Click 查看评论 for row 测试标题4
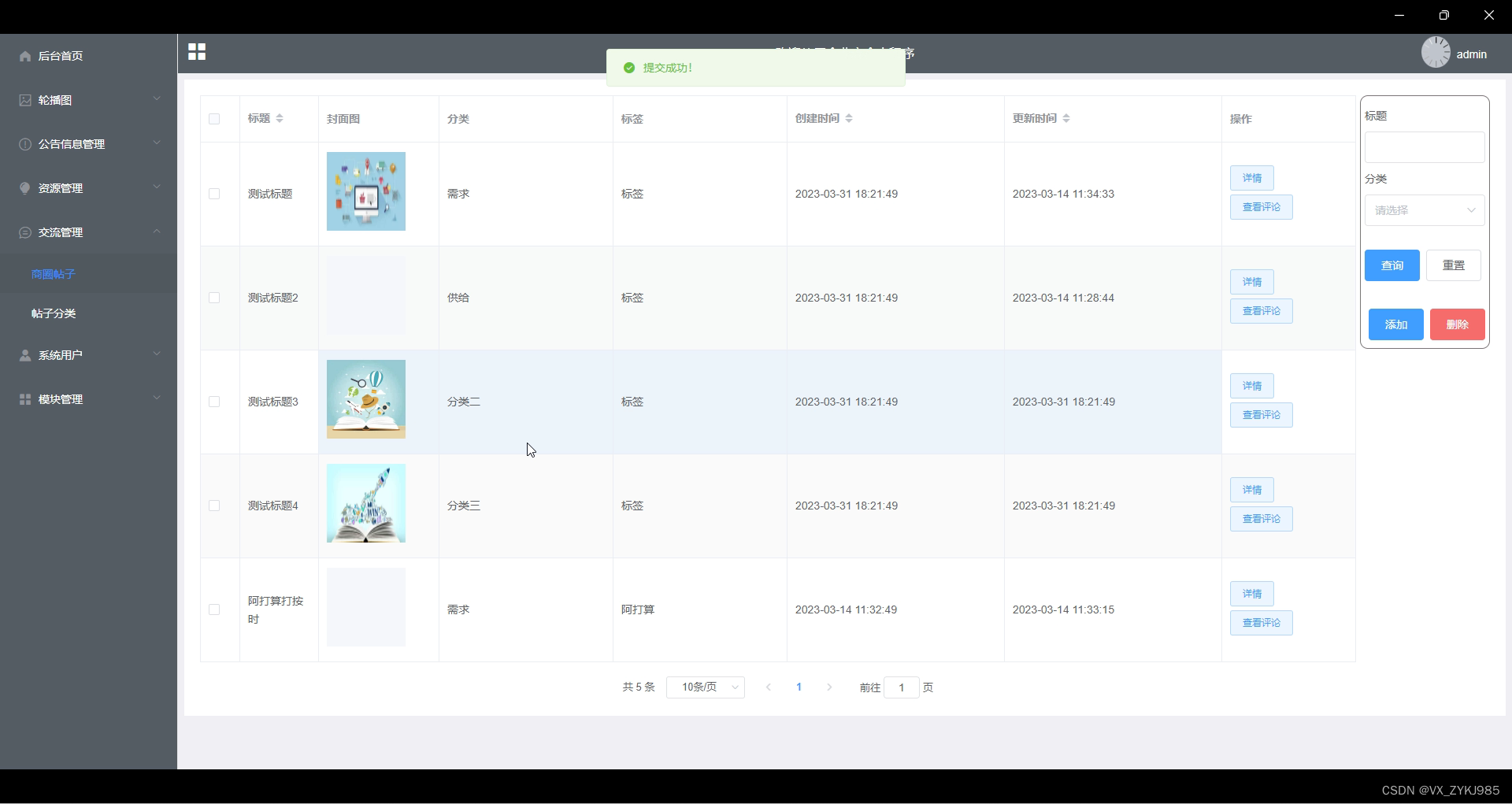This screenshot has height=804, width=1512. pos(1262,519)
